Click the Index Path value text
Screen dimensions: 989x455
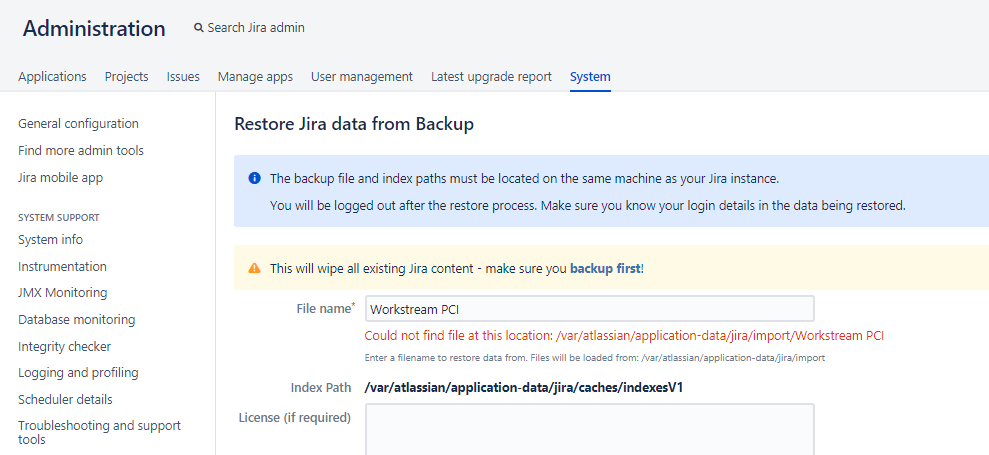(x=524, y=387)
